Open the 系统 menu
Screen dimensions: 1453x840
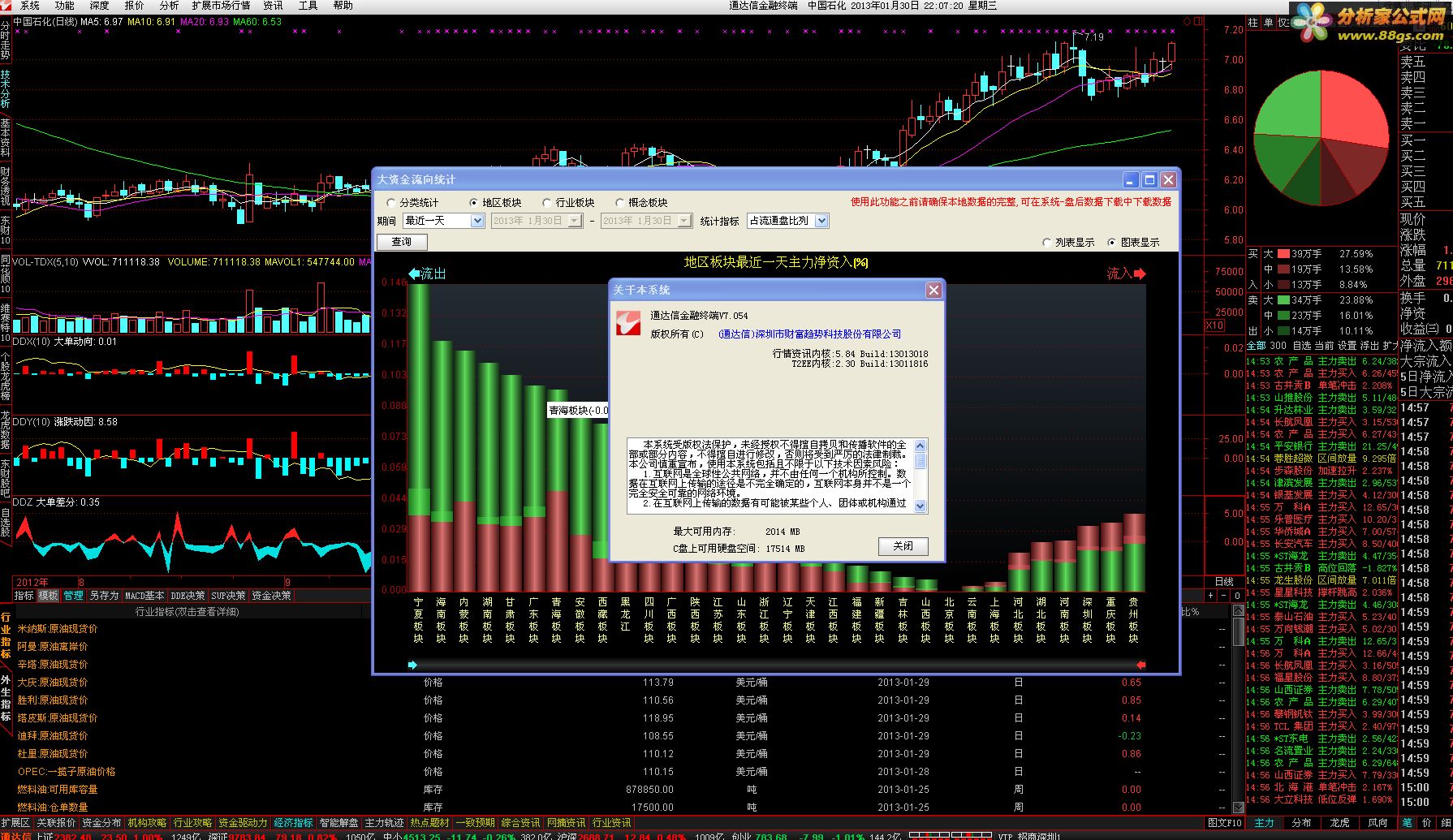click(30, 6)
